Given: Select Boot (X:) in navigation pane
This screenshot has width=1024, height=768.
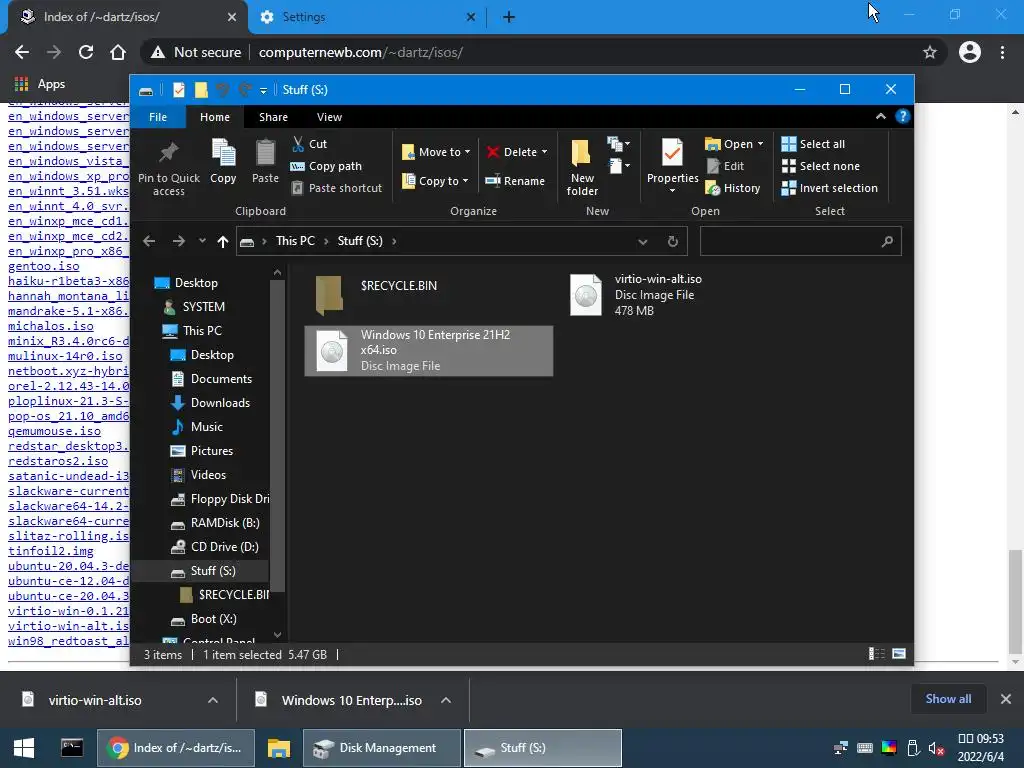Looking at the screenshot, I should click(214, 619).
